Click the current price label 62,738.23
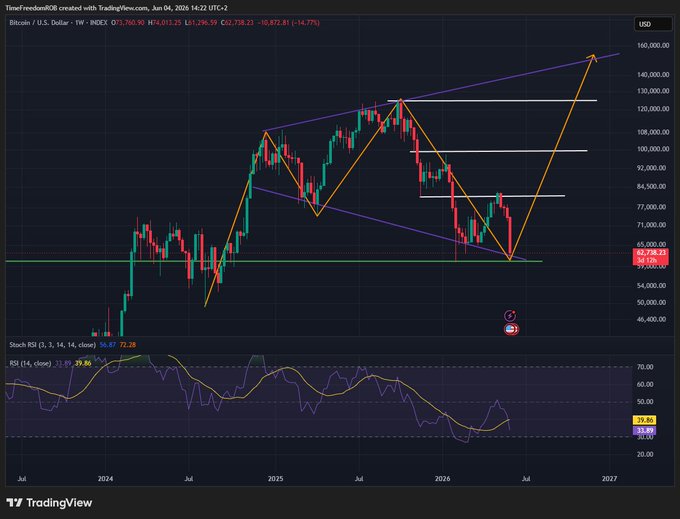Screen dimensions: 680x519 [x=651, y=252]
